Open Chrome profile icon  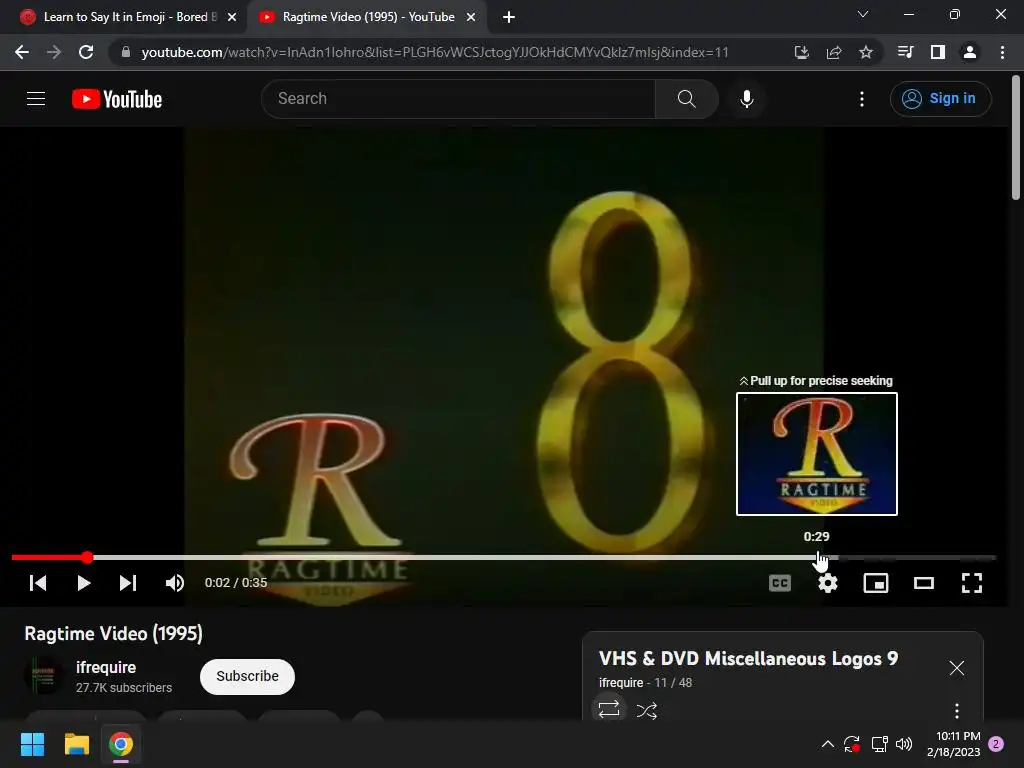tap(970, 52)
